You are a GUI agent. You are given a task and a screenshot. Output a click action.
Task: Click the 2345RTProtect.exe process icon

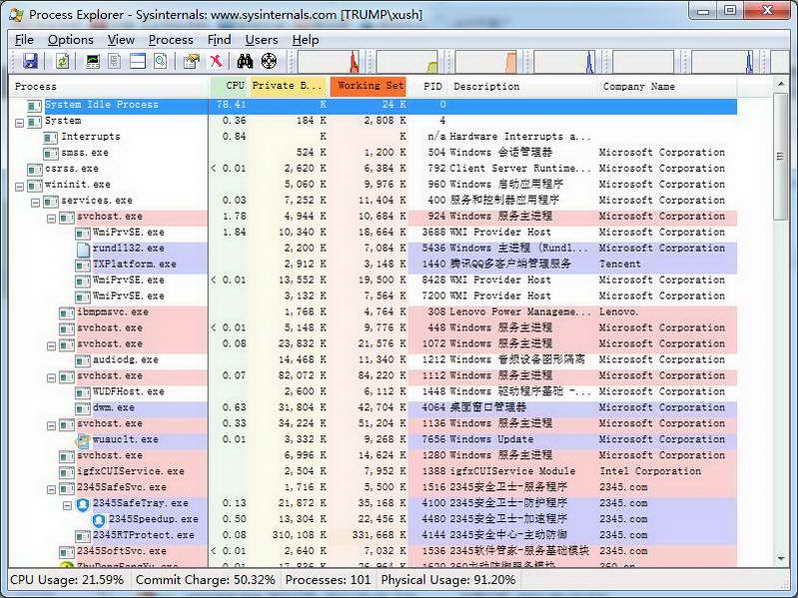82,535
